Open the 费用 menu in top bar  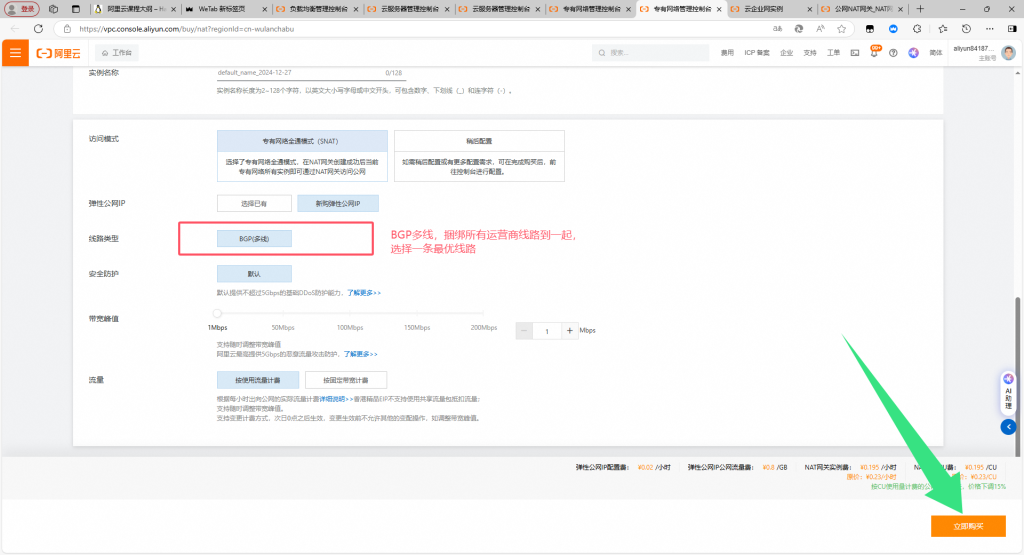pyautogui.click(x=727, y=52)
